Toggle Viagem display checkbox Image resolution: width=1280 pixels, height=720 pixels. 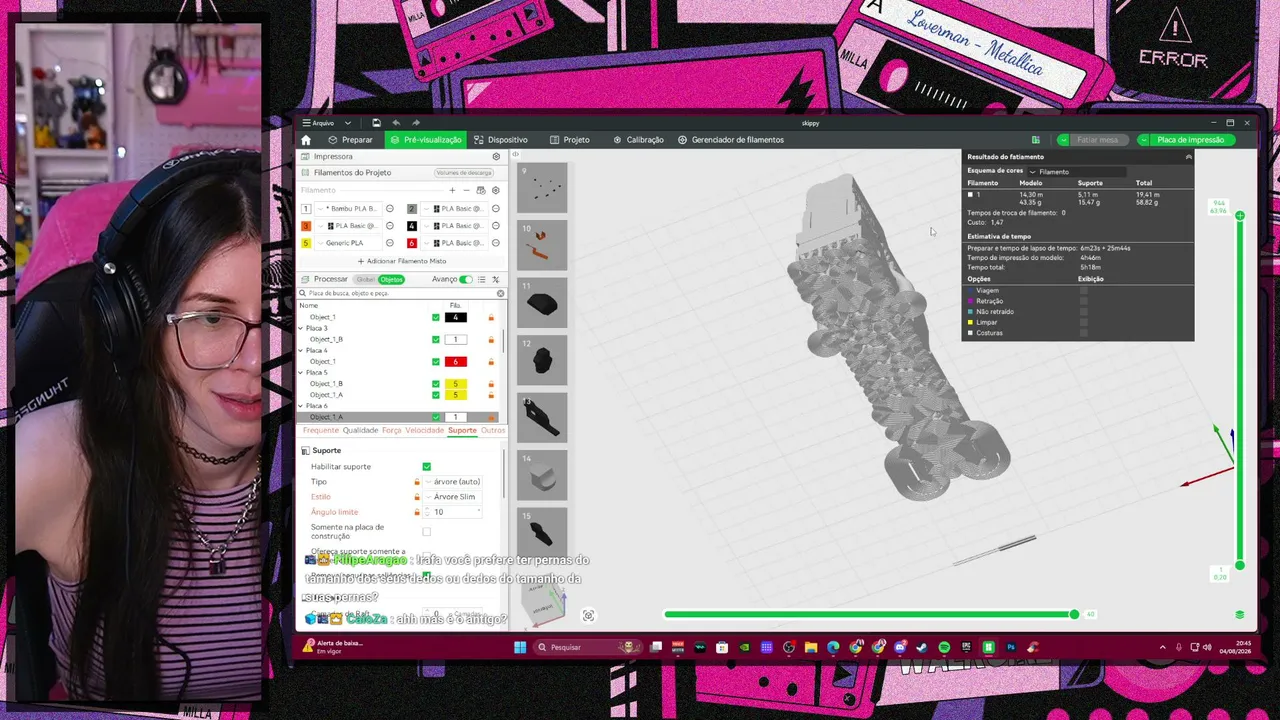pyautogui.click(x=1084, y=291)
